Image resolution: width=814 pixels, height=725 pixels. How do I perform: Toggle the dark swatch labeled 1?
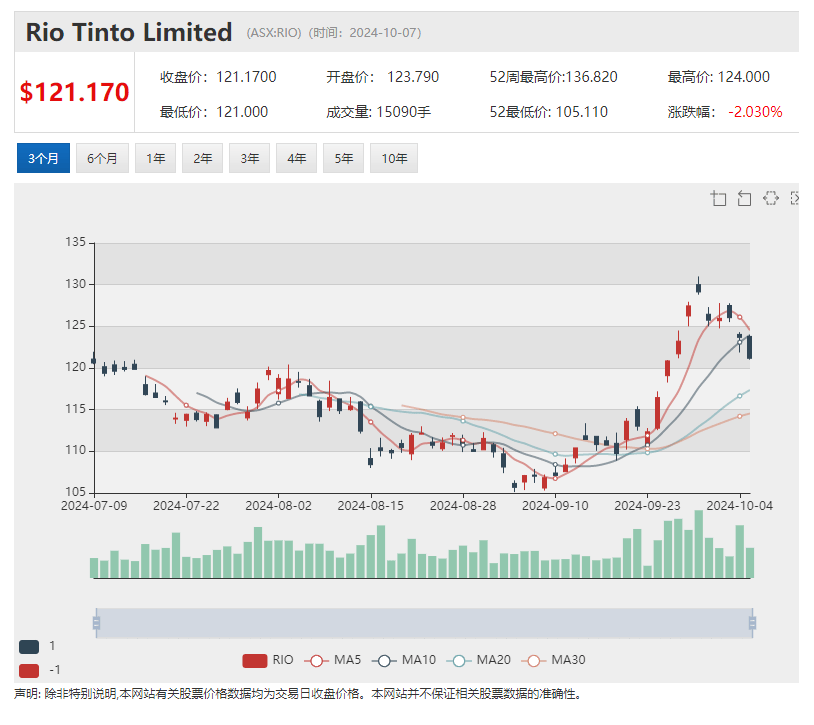point(29,647)
